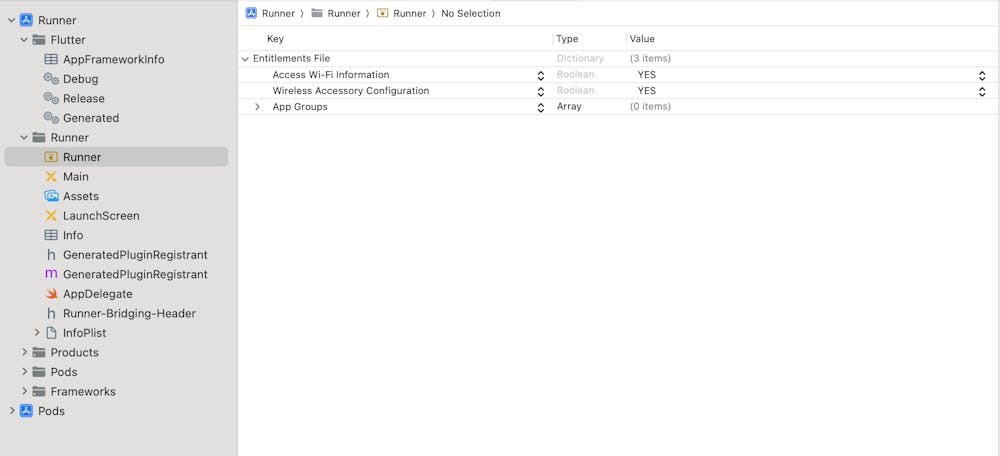Click the Array type of App Groups
Viewport: 1000px width, 456px height.
[x=569, y=107]
